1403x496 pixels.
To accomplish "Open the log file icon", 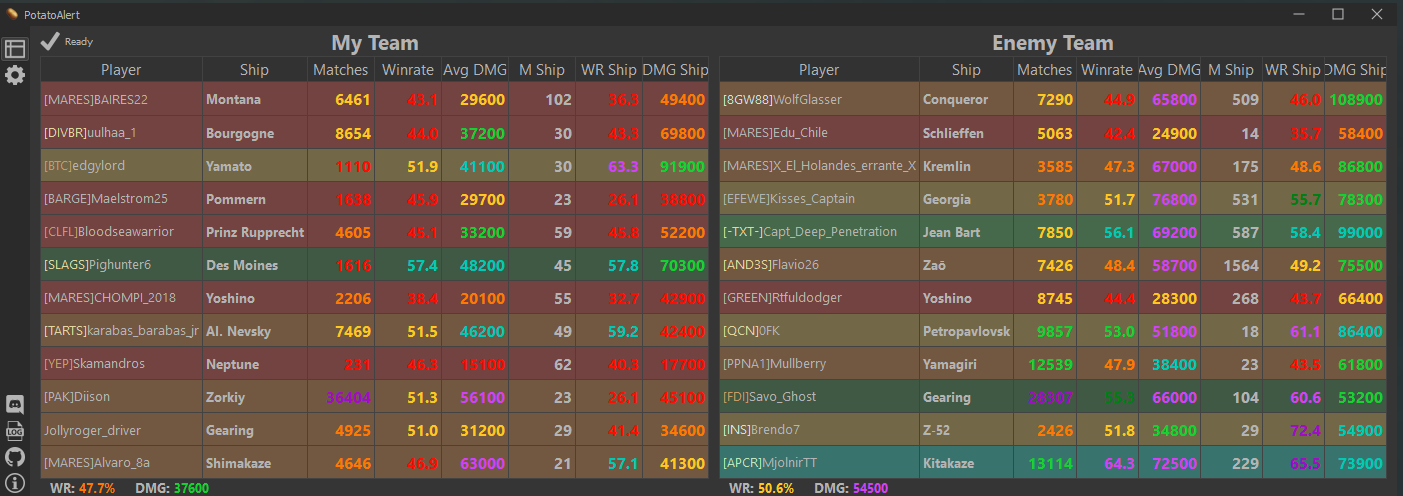I will (15, 431).
